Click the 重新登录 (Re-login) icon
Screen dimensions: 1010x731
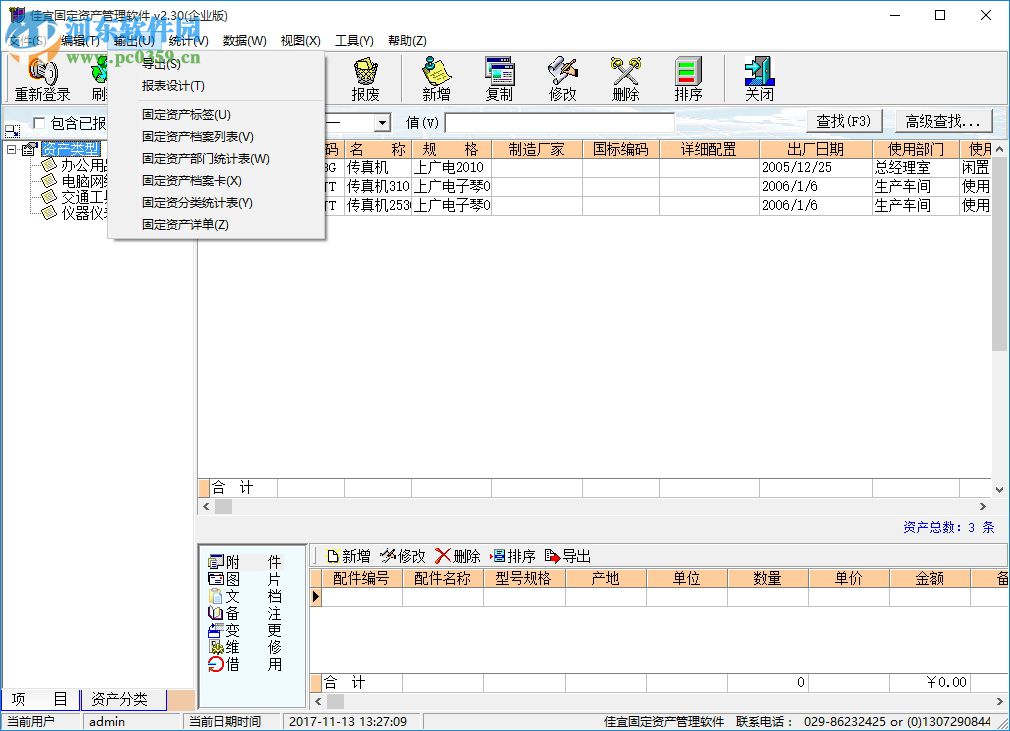(x=40, y=78)
